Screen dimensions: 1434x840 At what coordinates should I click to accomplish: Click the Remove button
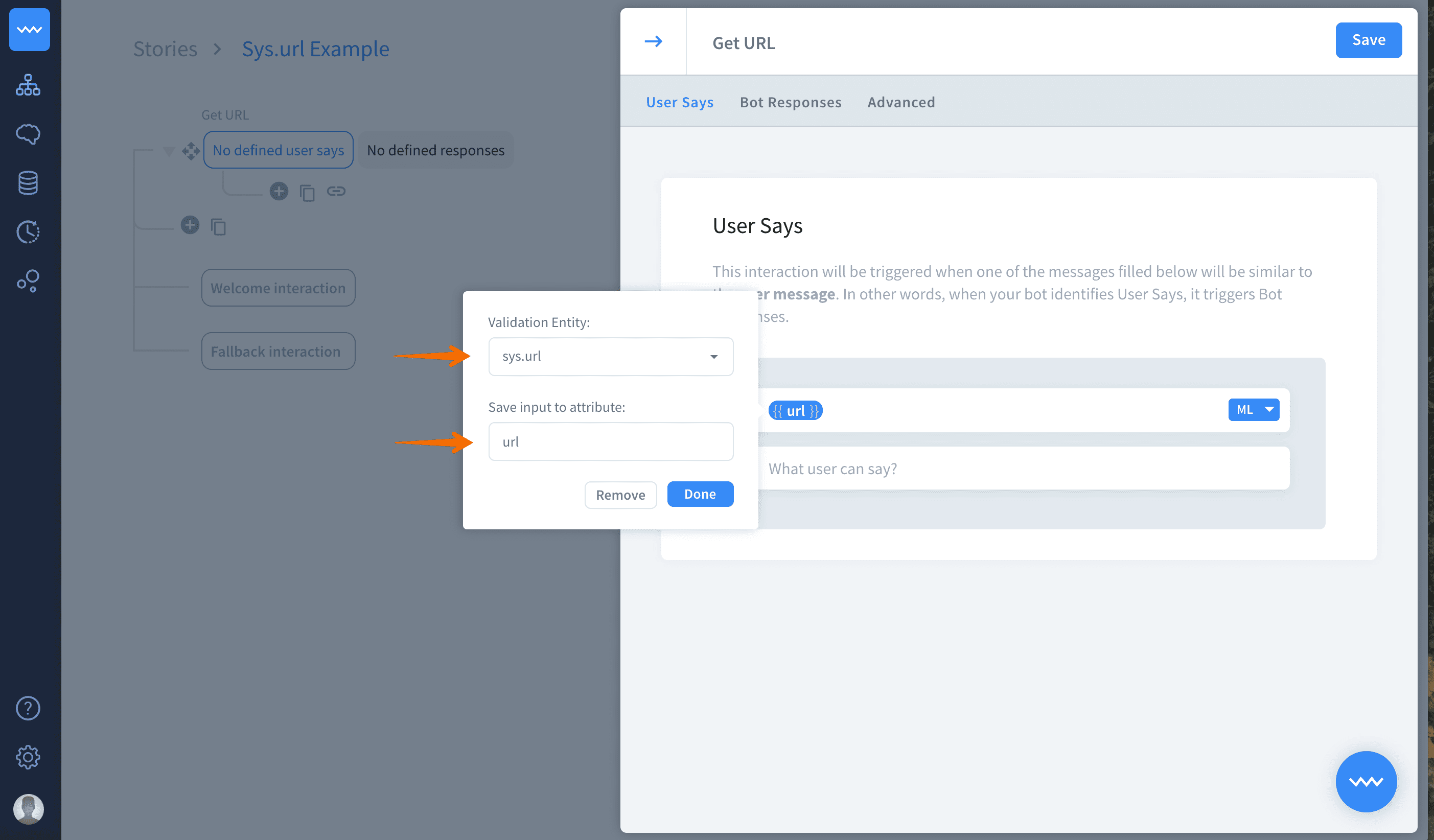620,495
